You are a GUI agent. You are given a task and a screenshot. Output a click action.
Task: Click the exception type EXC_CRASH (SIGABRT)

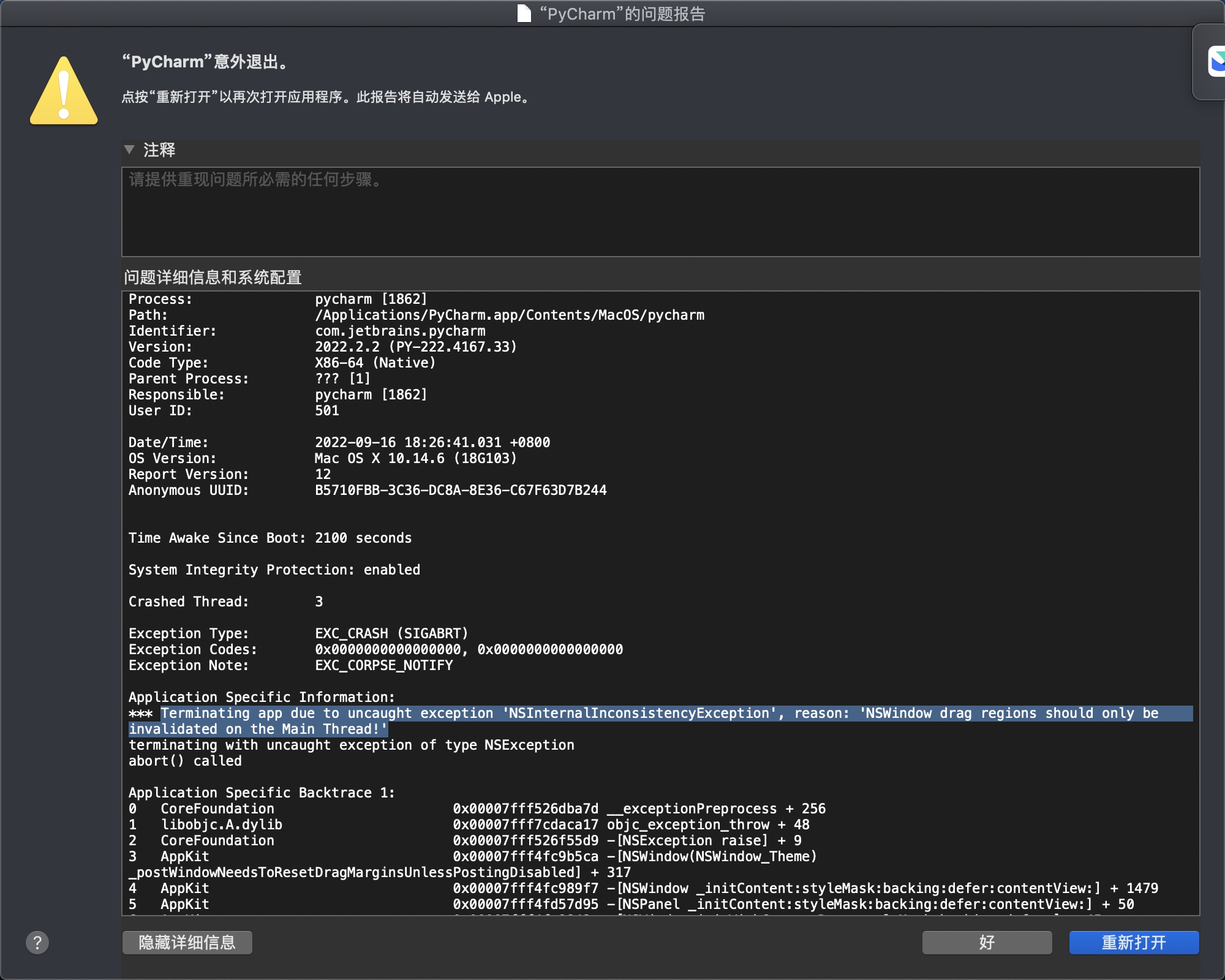pyautogui.click(x=391, y=634)
